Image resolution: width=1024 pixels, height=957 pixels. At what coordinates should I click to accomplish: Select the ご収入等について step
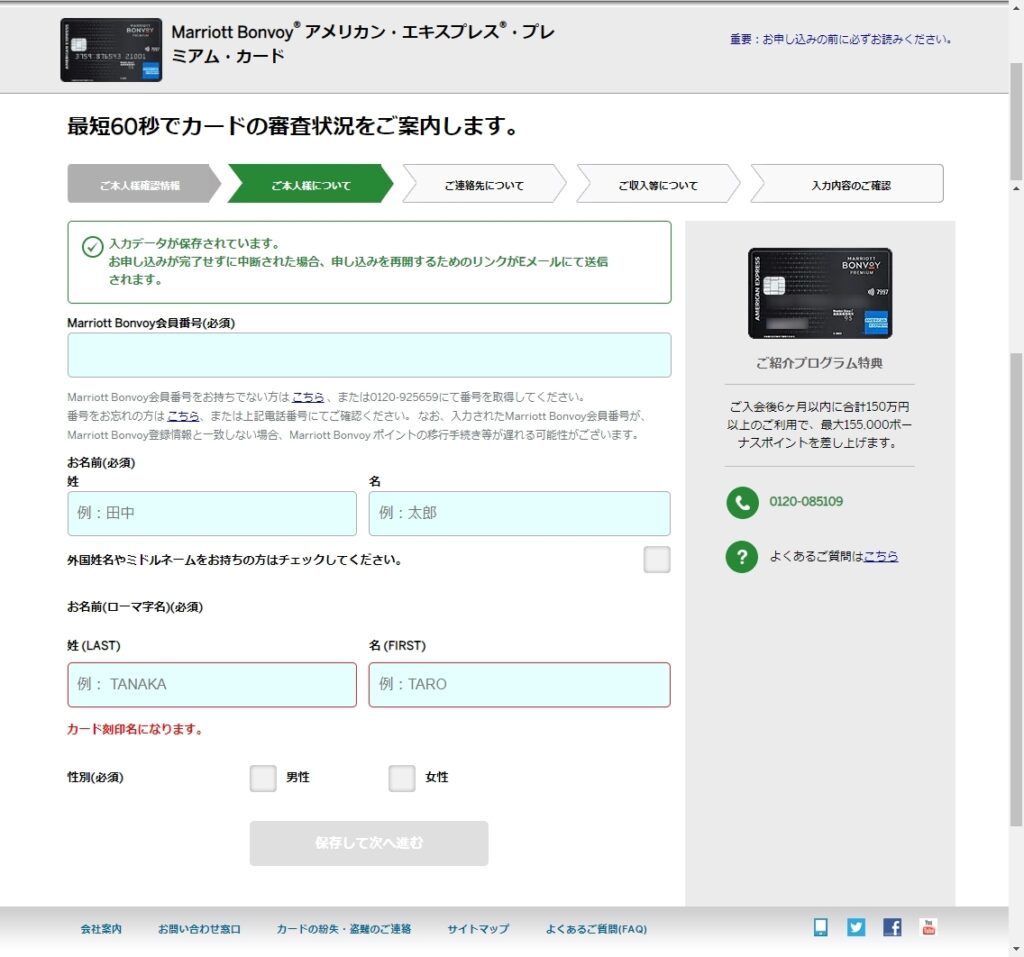[x=658, y=184]
